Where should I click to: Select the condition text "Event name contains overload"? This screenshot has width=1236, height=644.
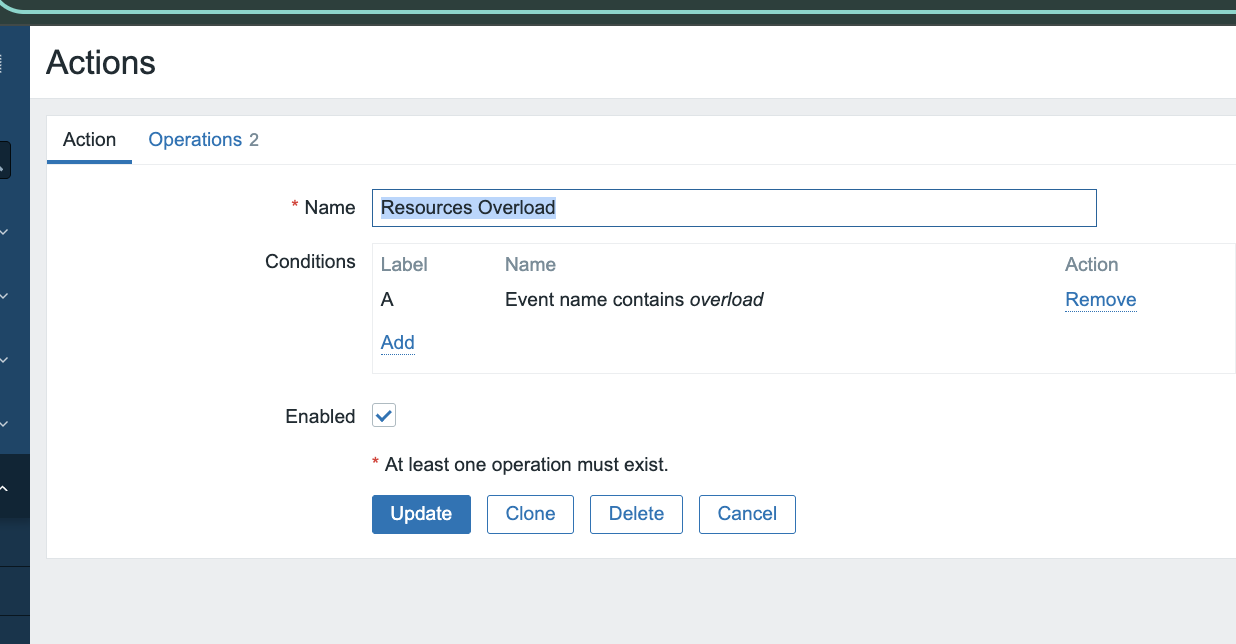pos(634,300)
